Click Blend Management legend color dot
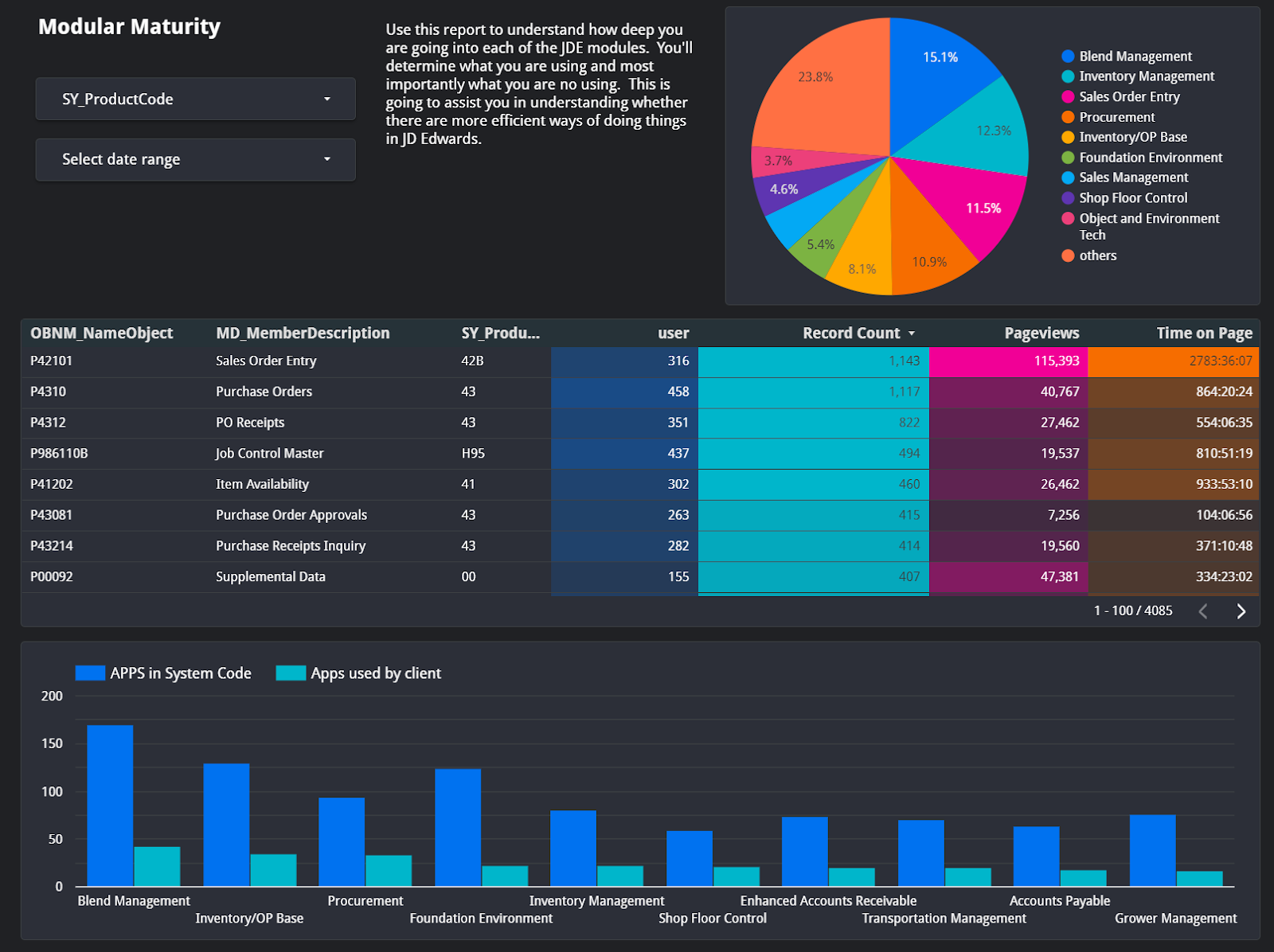The height and width of the screenshot is (952, 1274). click(1068, 57)
